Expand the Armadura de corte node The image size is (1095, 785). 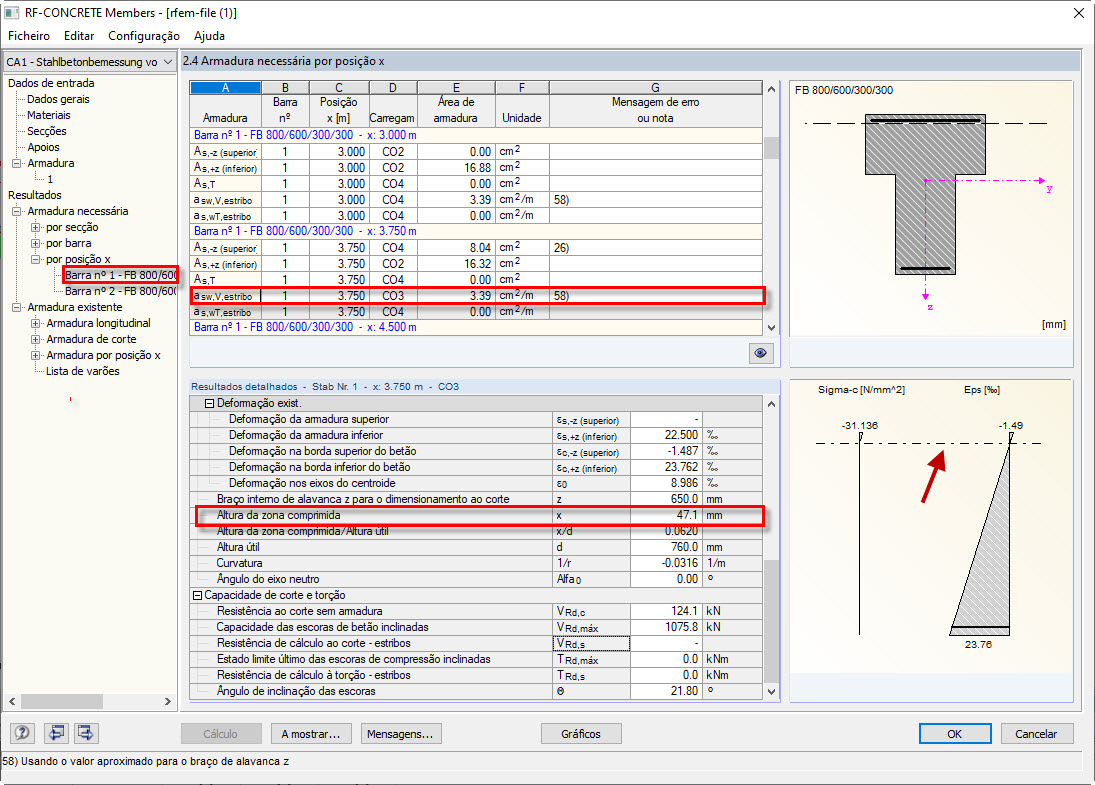pos(36,339)
